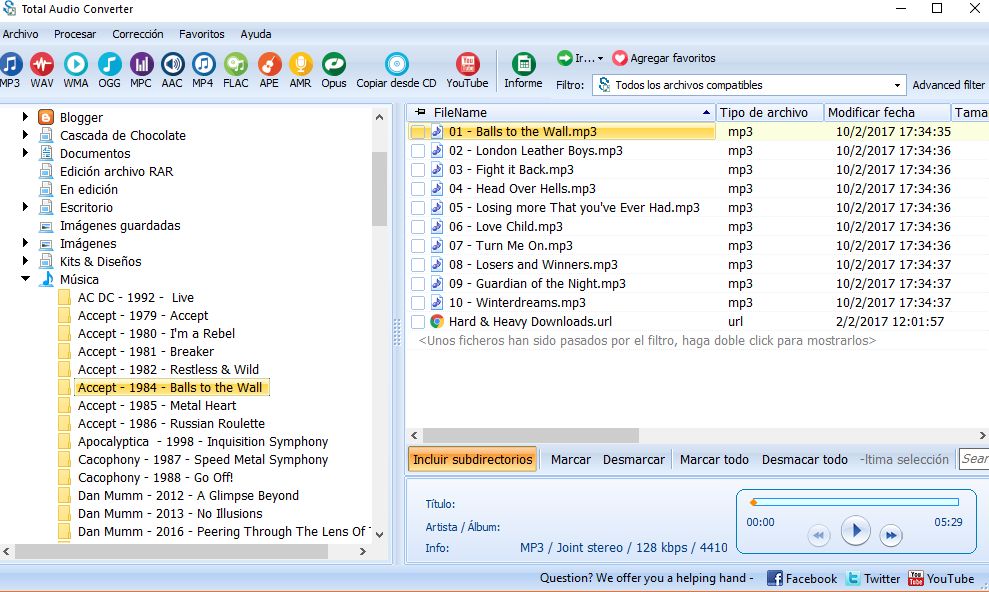Expand Documentos tree node
The width and height of the screenshot is (989, 592).
coord(25,153)
